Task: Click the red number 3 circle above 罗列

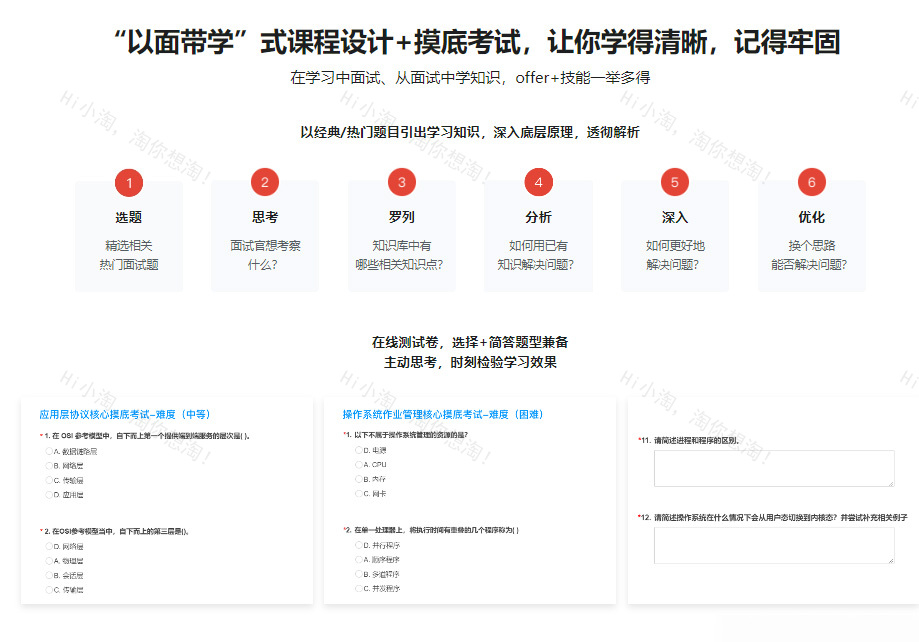Action: click(401, 182)
